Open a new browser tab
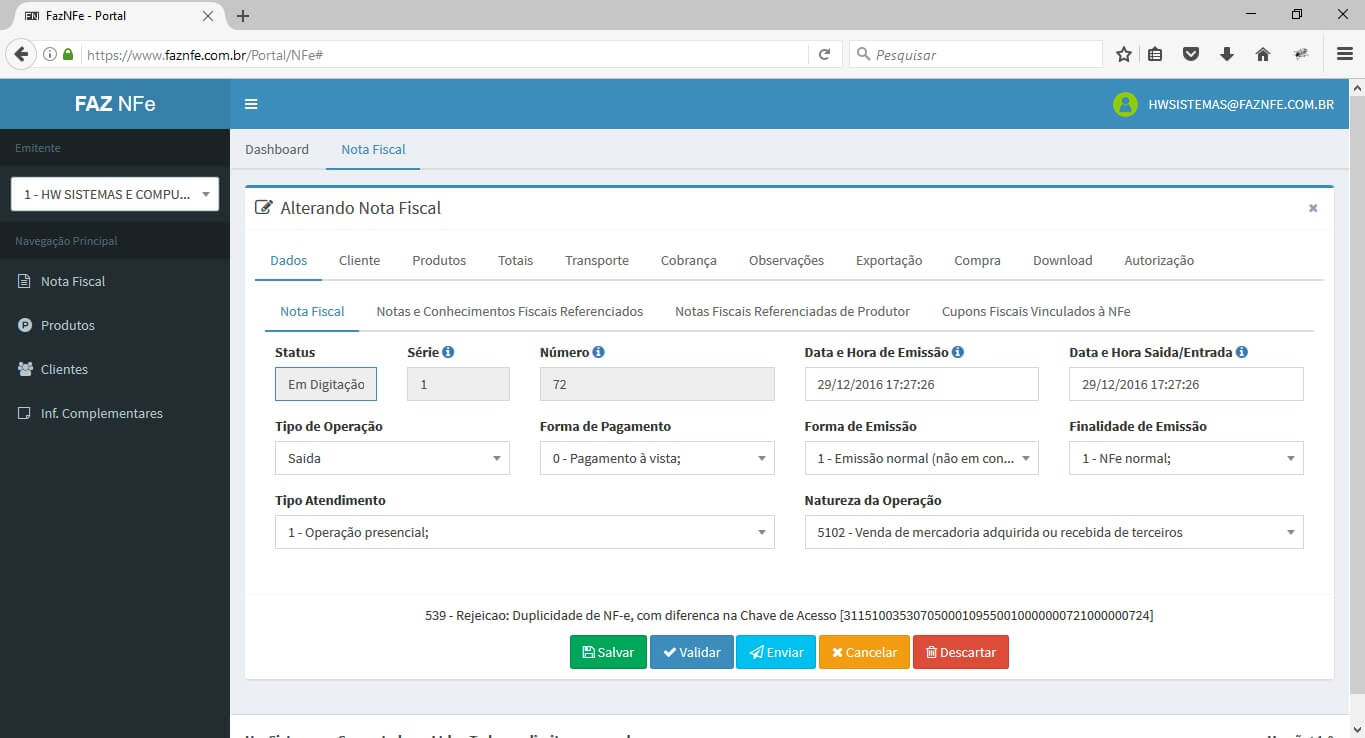Viewport: 1365px width, 738px height. pyautogui.click(x=243, y=16)
